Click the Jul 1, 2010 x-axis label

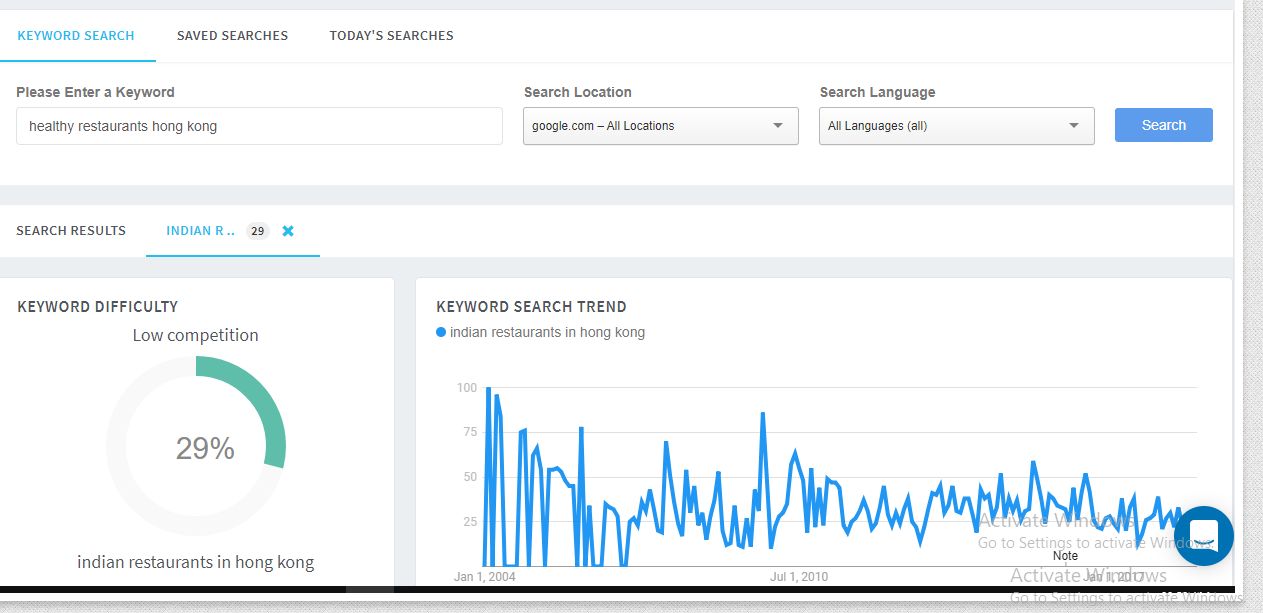coord(798,577)
